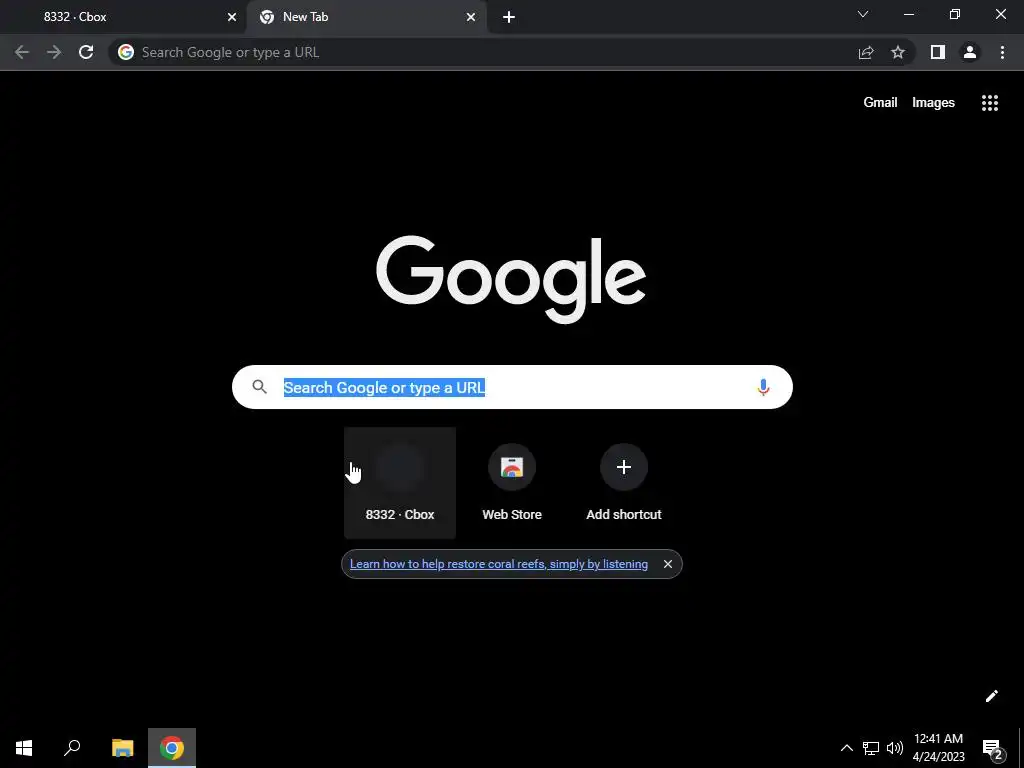Click the Chrome taskbar icon
1024x768 pixels.
click(x=172, y=748)
